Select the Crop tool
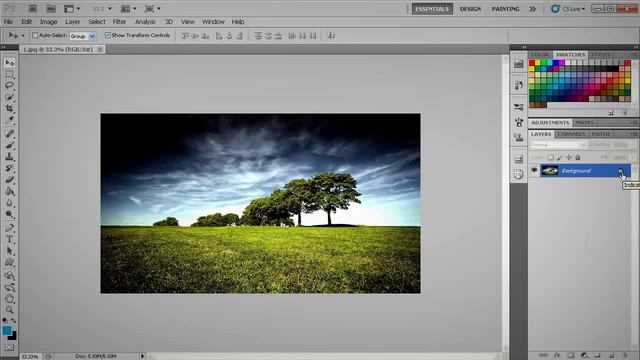The height and width of the screenshot is (360, 640). pyautogui.click(x=9, y=109)
